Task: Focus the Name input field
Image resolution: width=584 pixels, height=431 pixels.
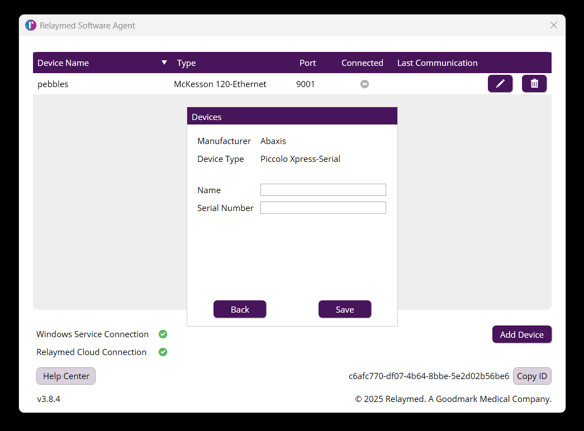Action: pos(323,190)
